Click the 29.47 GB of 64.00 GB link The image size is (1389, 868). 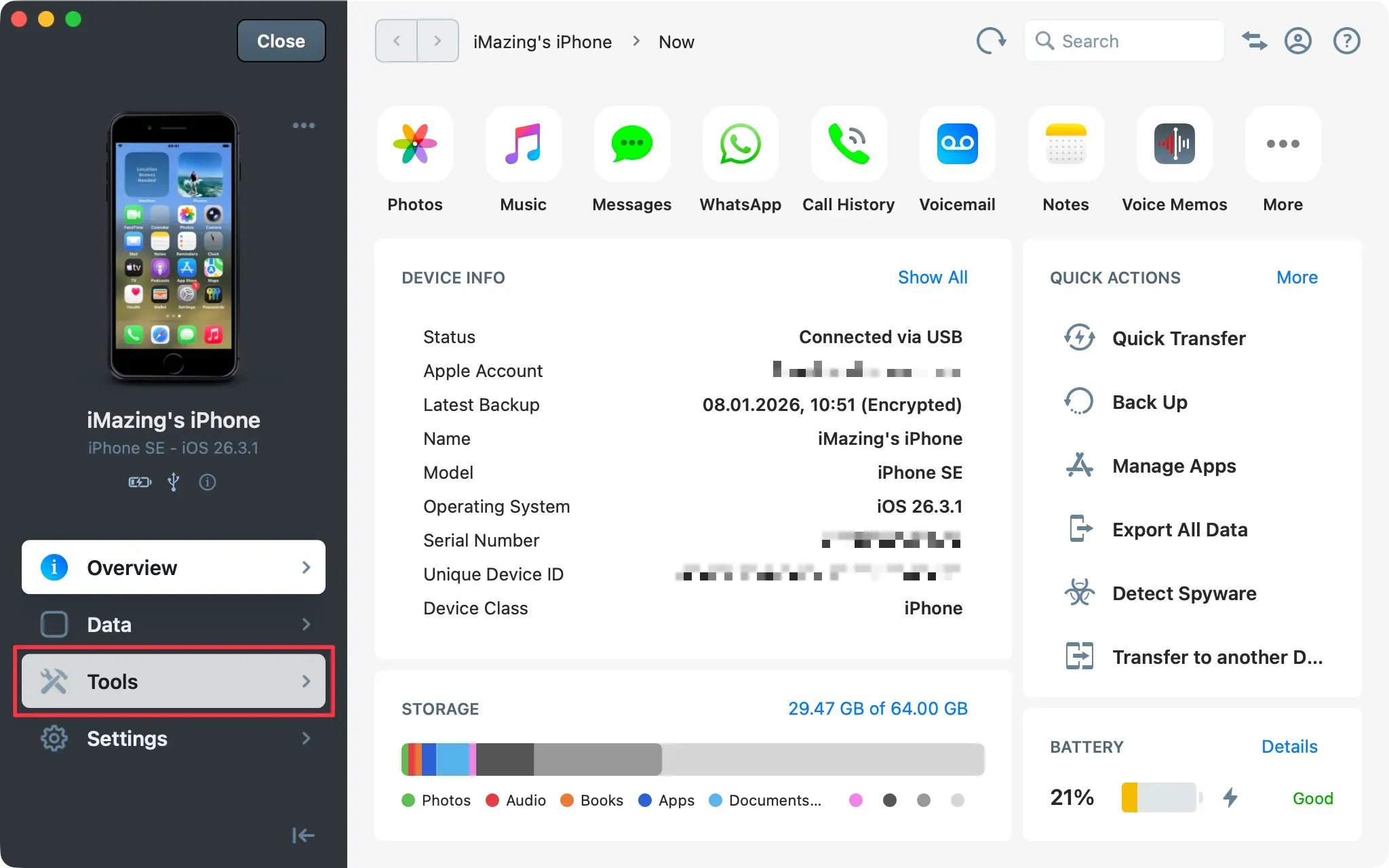(878, 709)
